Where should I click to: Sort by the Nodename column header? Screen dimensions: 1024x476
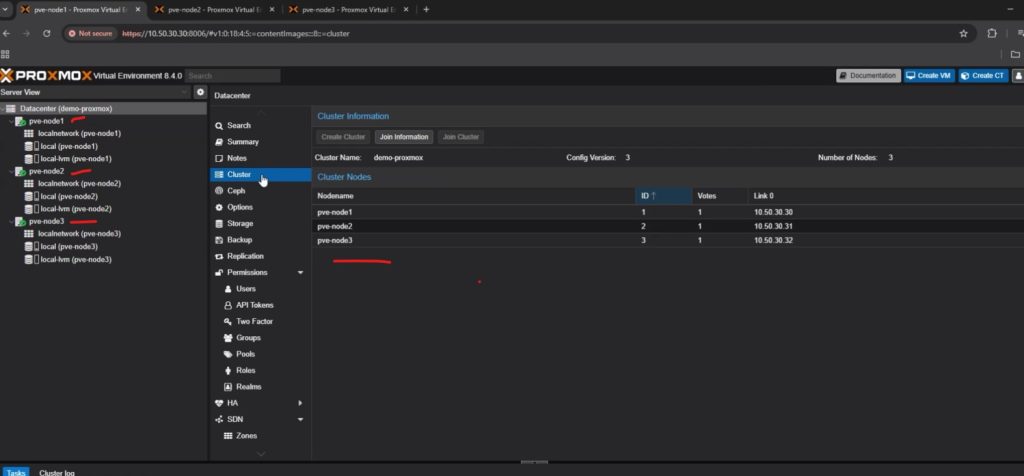point(473,196)
